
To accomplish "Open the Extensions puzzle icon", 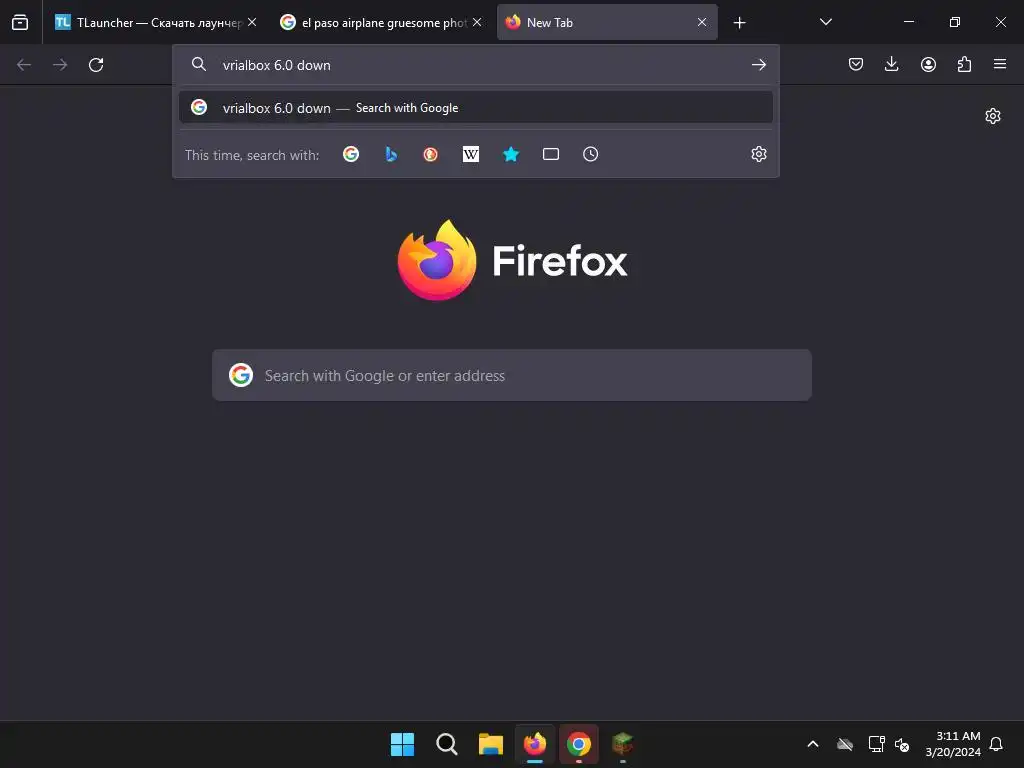I will [x=964, y=65].
